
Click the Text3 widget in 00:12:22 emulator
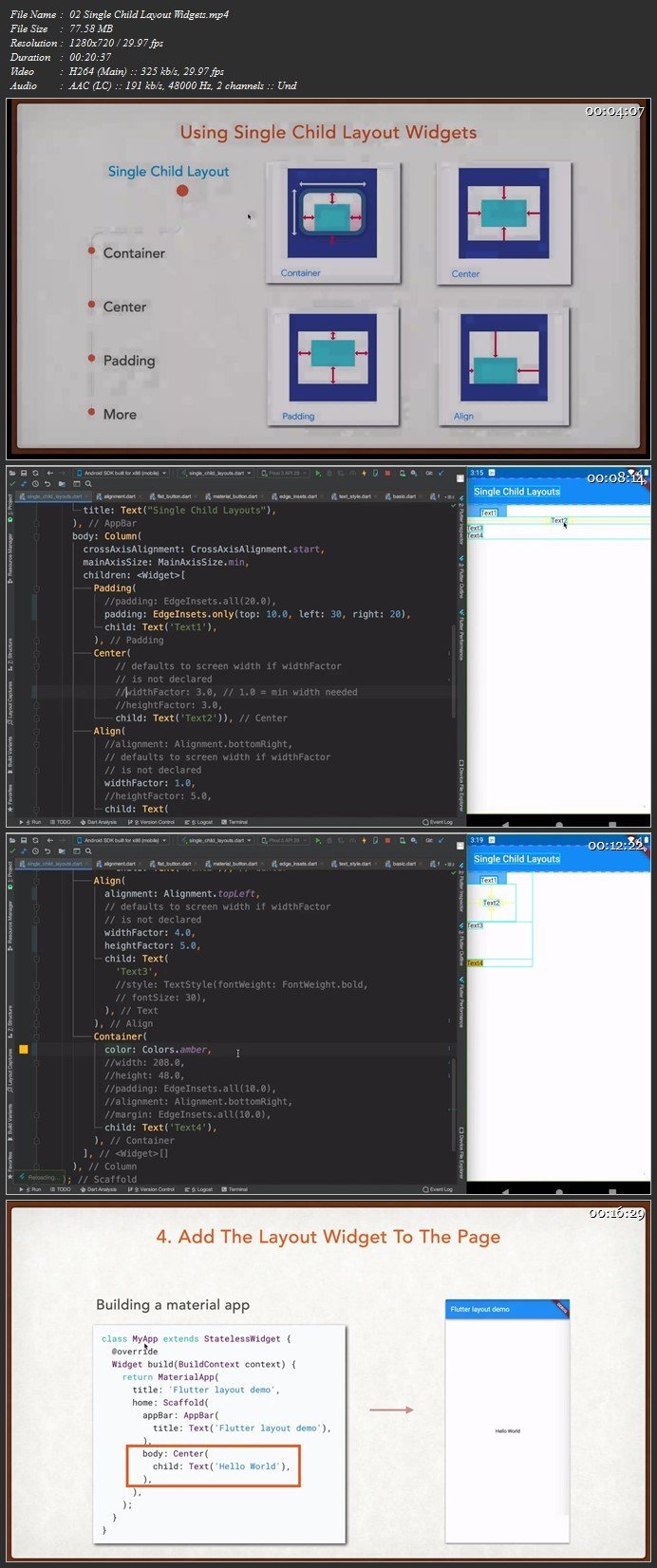pyautogui.click(x=475, y=925)
